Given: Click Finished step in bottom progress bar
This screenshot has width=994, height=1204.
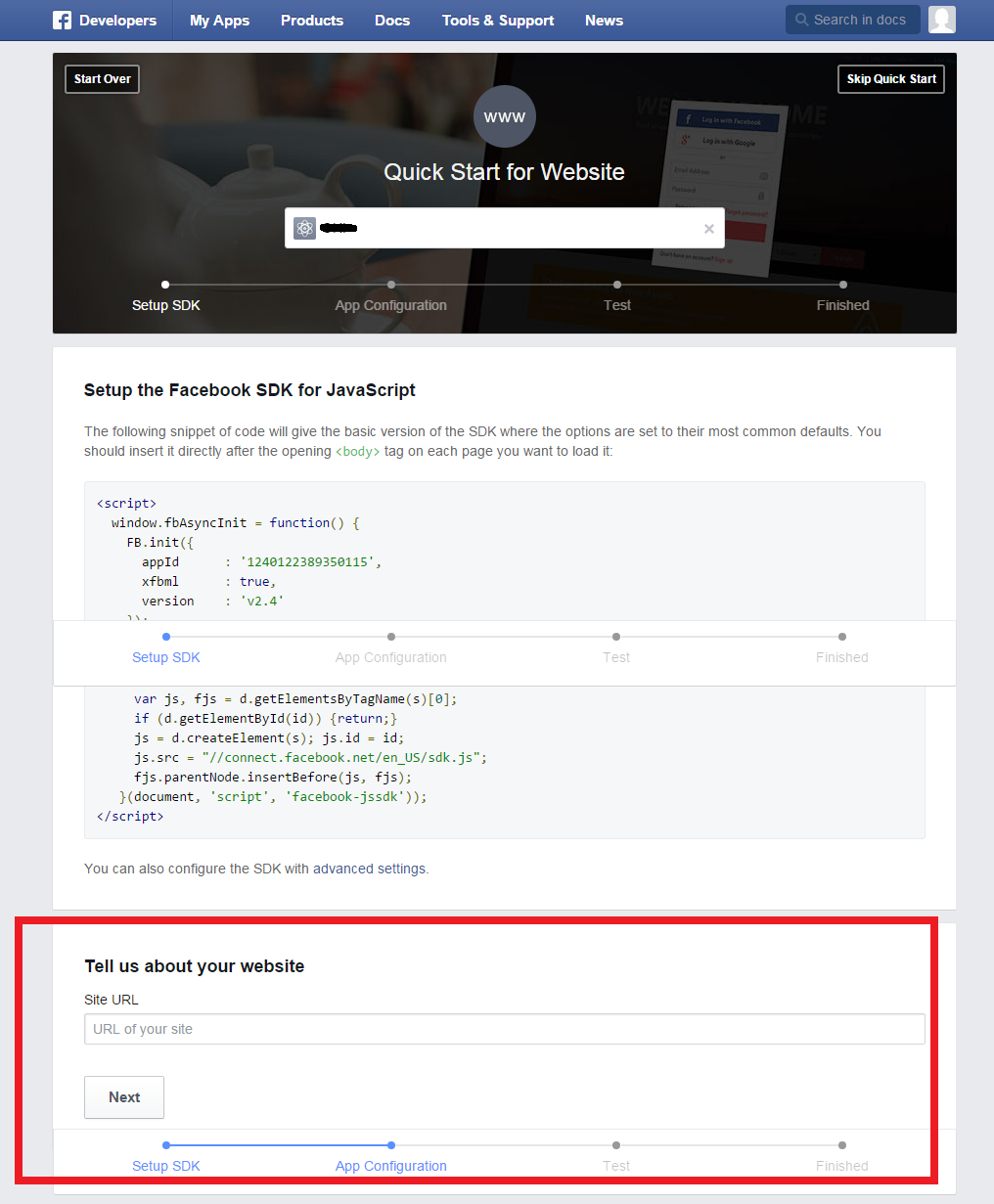Looking at the screenshot, I should 842,1166.
